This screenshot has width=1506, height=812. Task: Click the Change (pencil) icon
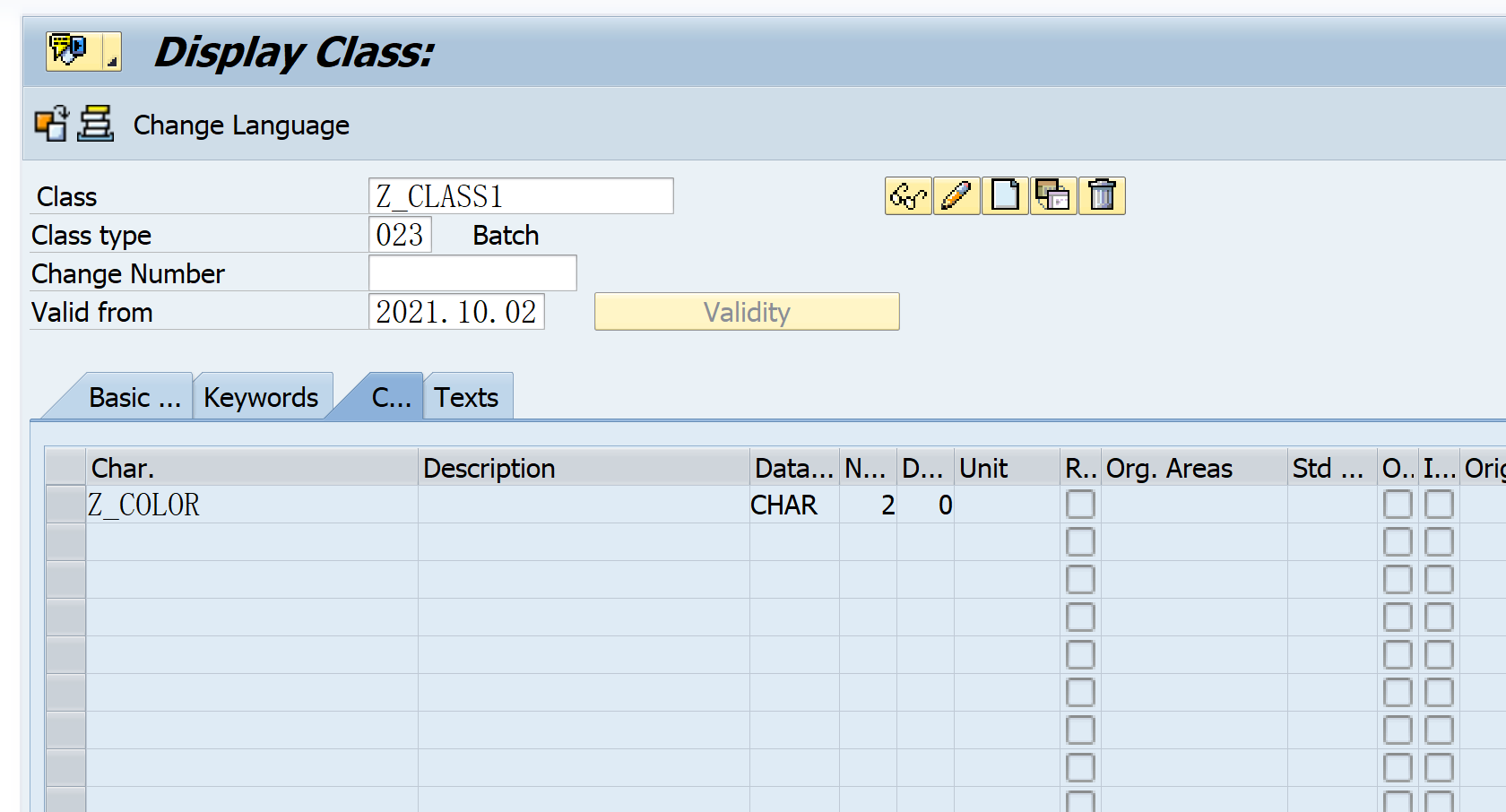(x=956, y=195)
